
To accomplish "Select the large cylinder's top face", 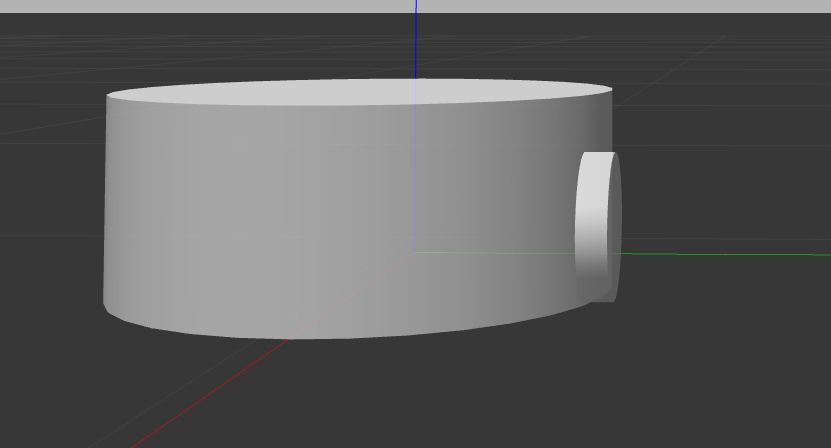I will click(360, 92).
